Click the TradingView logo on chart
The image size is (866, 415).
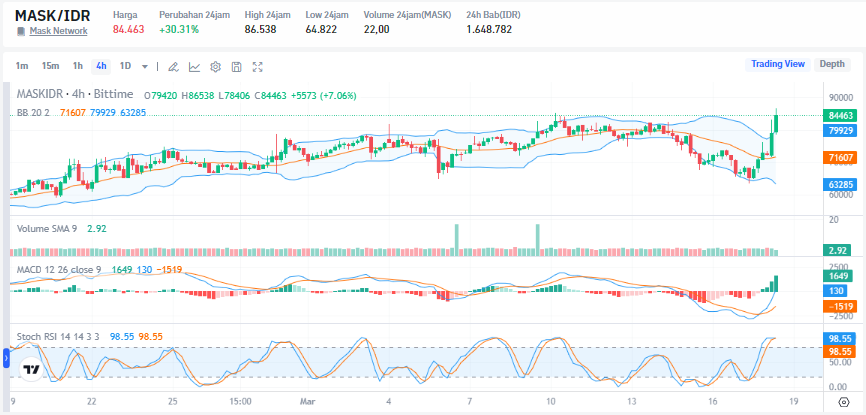click(31, 370)
